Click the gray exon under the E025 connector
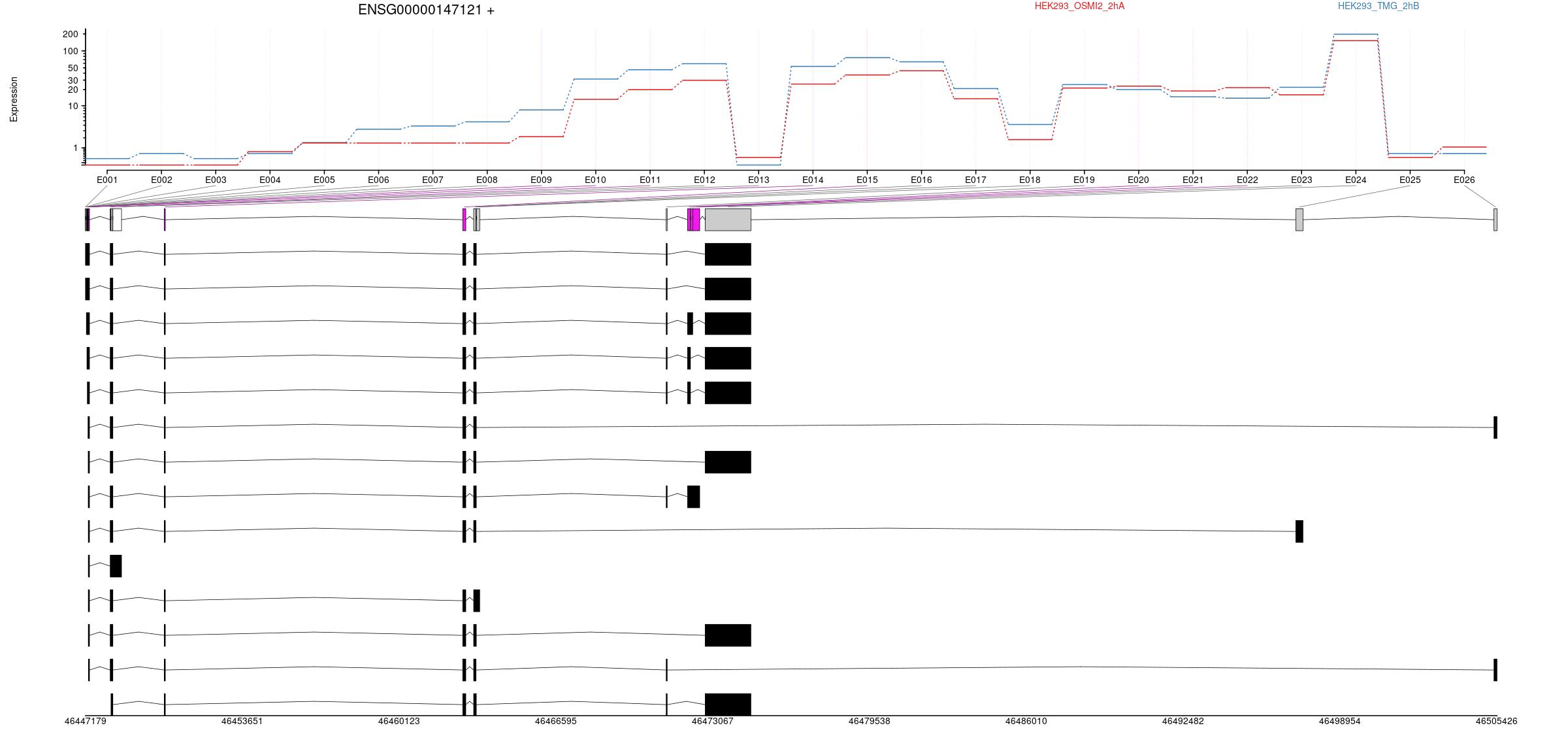 coord(1299,220)
